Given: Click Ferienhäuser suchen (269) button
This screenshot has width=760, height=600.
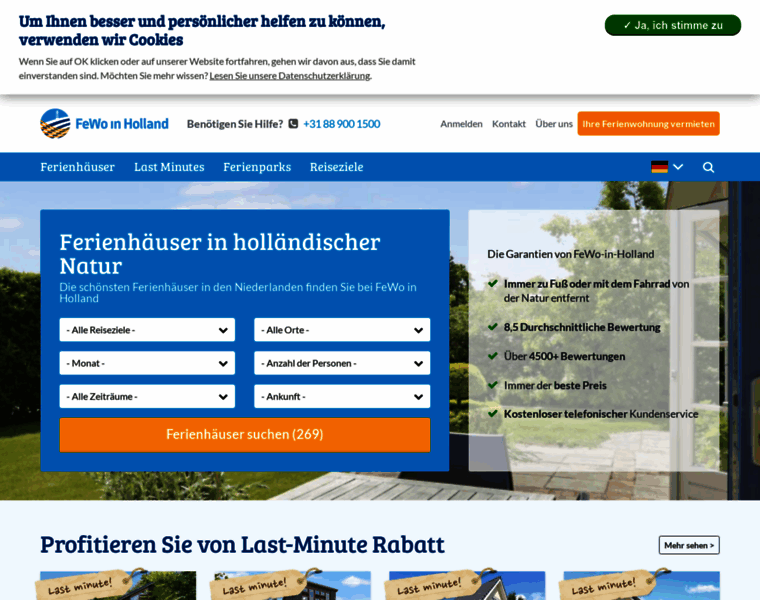Looking at the screenshot, I should pos(245,435).
